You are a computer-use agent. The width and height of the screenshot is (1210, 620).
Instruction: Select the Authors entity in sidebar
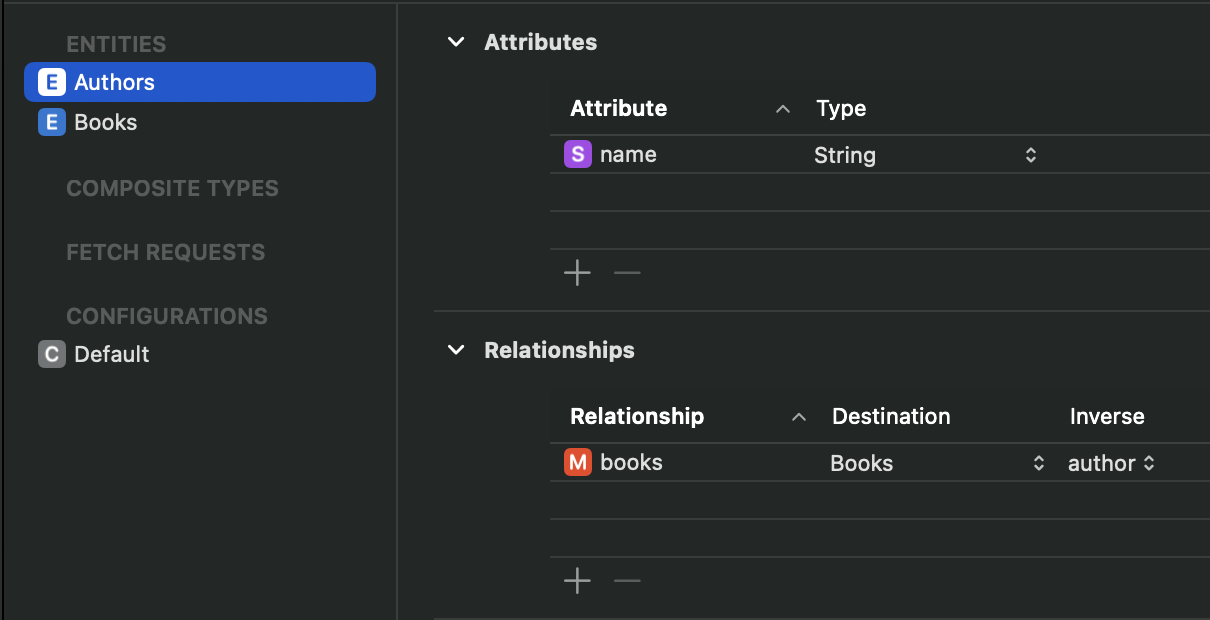click(200, 82)
